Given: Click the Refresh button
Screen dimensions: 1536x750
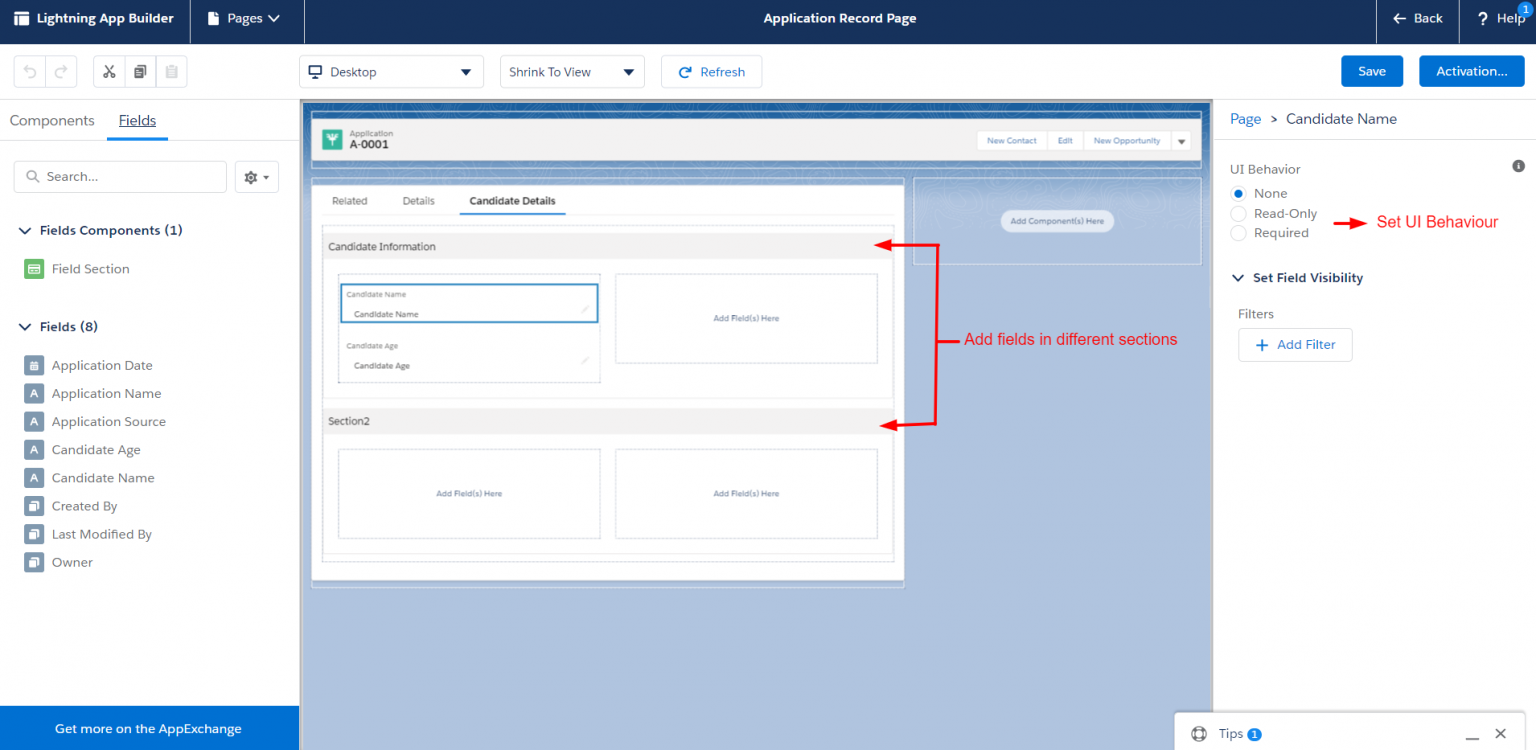Looking at the screenshot, I should point(711,72).
